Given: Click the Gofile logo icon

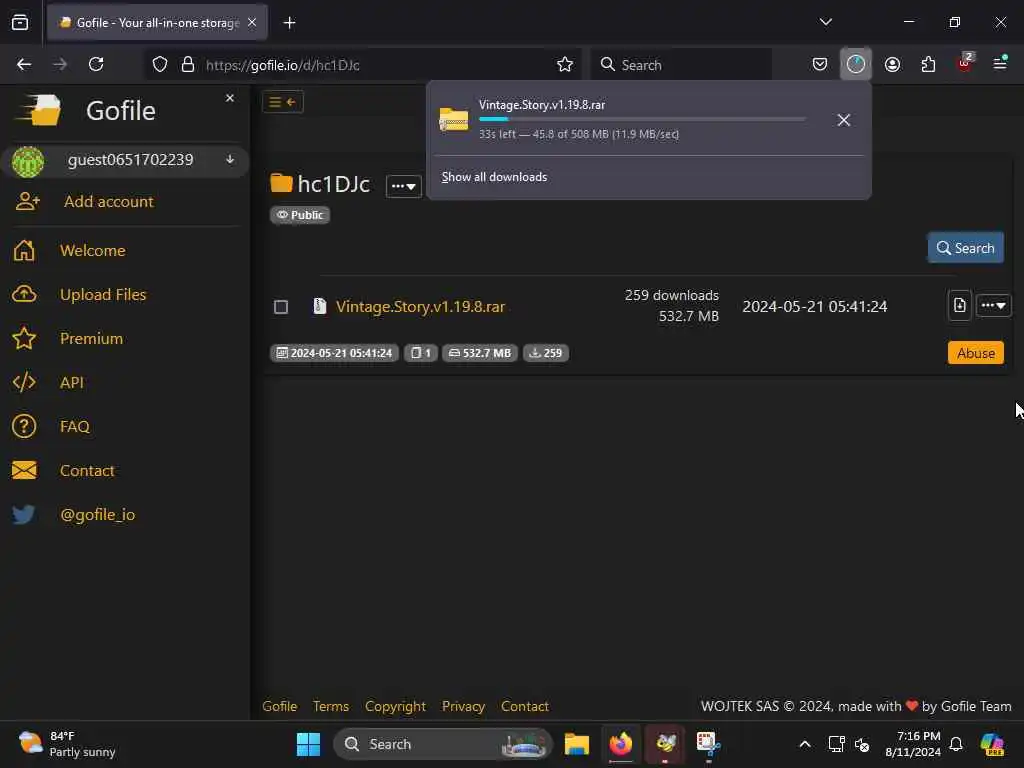Looking at the screenshot, I should pos(39,110).
